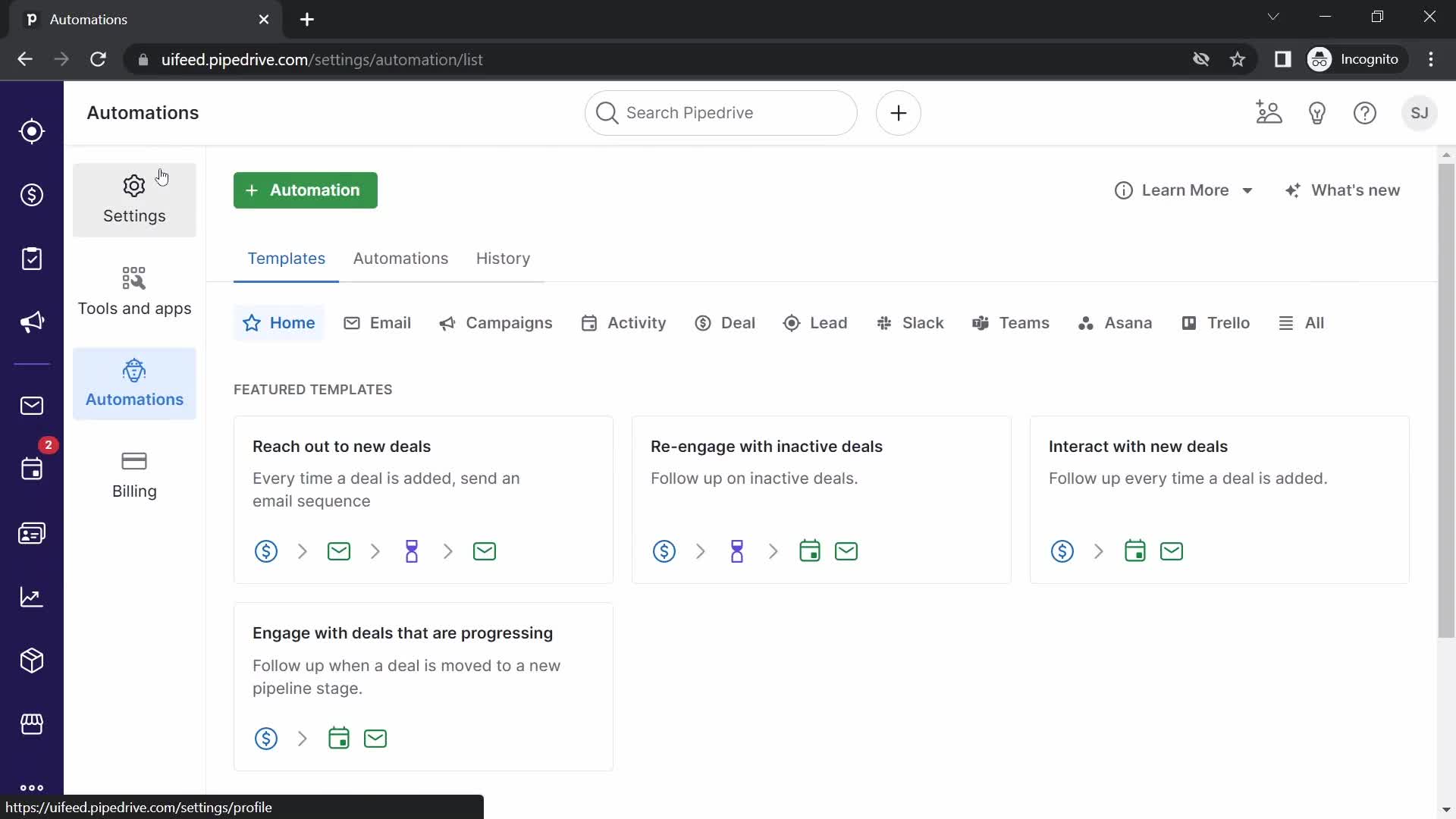This screenshot has height=819, width=1456.
Task: Open Insights chart icon in sidebar
Action: 32,597
